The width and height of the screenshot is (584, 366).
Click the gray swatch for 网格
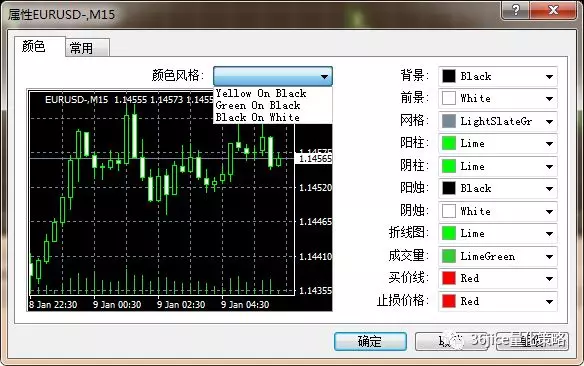(448, 121)
